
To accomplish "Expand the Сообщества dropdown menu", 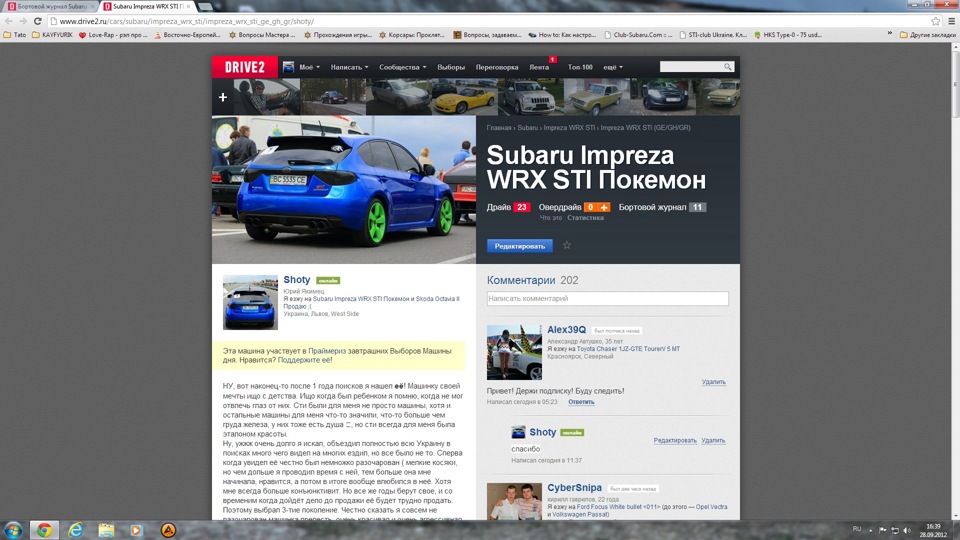I will click(402, 67).
